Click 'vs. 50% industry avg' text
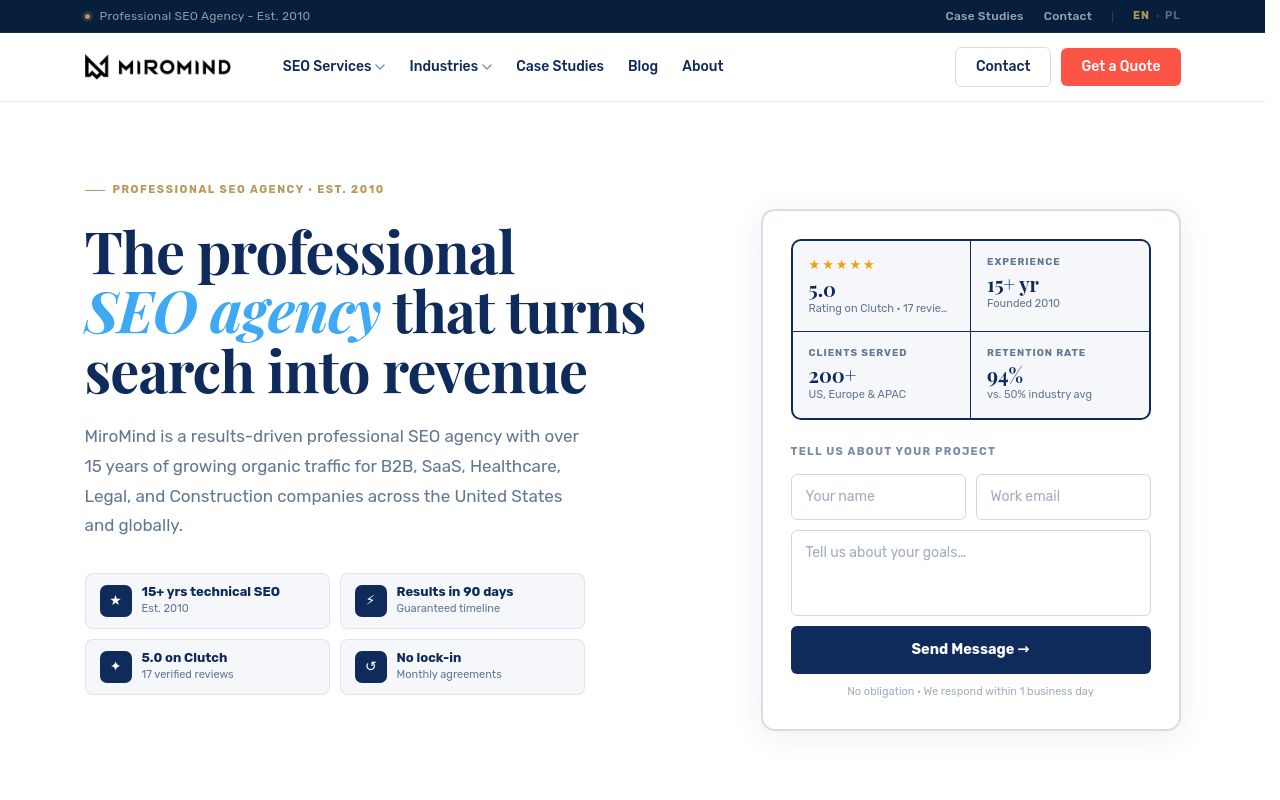Image resolution: width=1280 pixels, height=800 pixels. 1039,394
